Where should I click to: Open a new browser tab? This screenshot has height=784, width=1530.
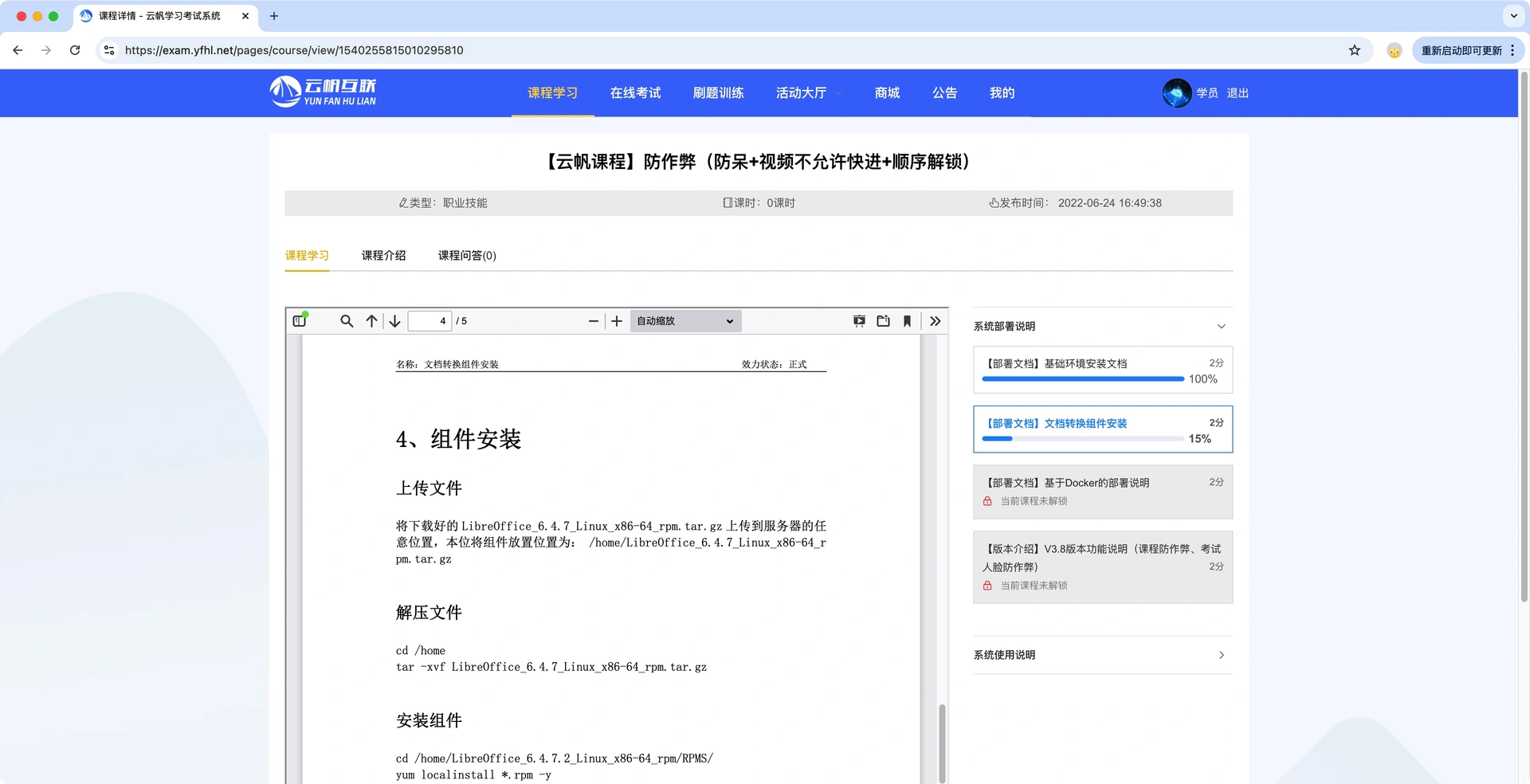(274, 16)
